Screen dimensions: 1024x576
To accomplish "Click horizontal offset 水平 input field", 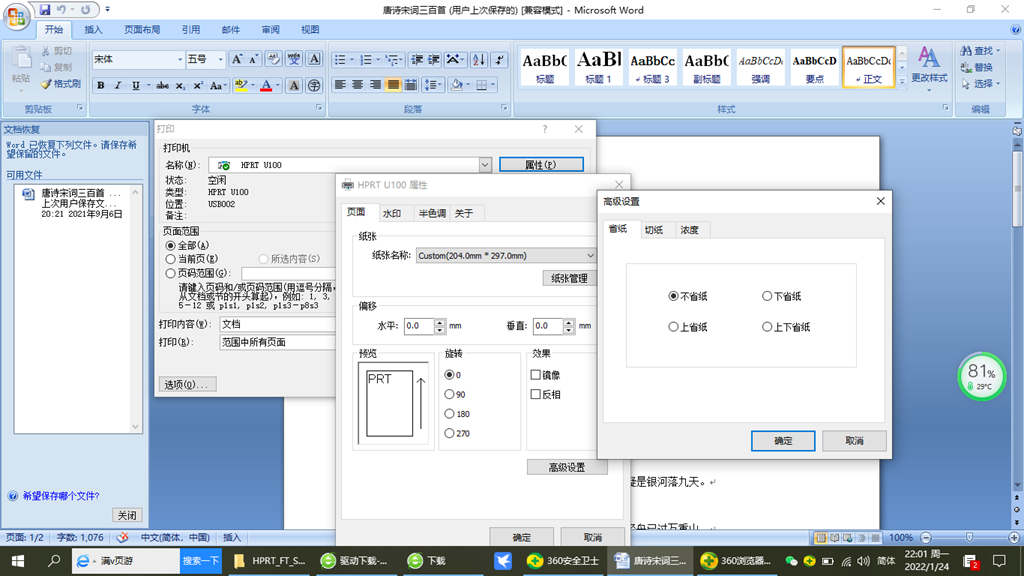I will coord(419,326).
